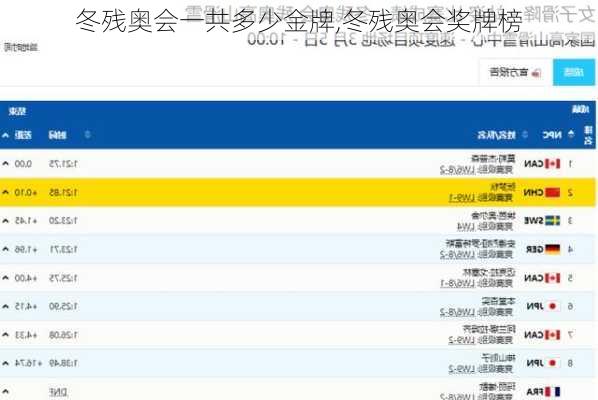Viewport: 598px width, 400px height.
Task: Expand the GER row chevron beside +1.96
Action: tap(5, 249)
